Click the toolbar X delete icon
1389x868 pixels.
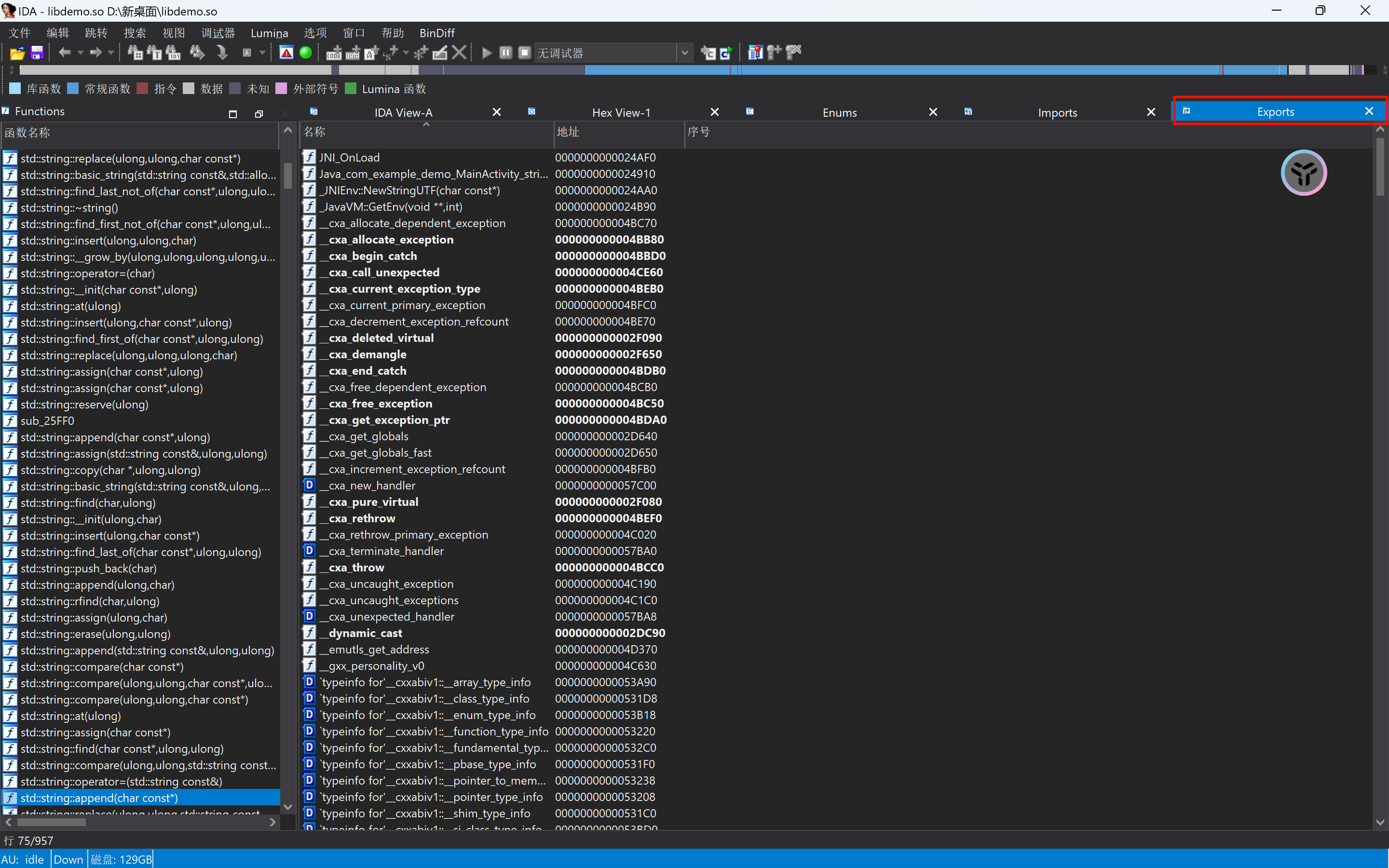pyautogui.click(x=459, y=53)
